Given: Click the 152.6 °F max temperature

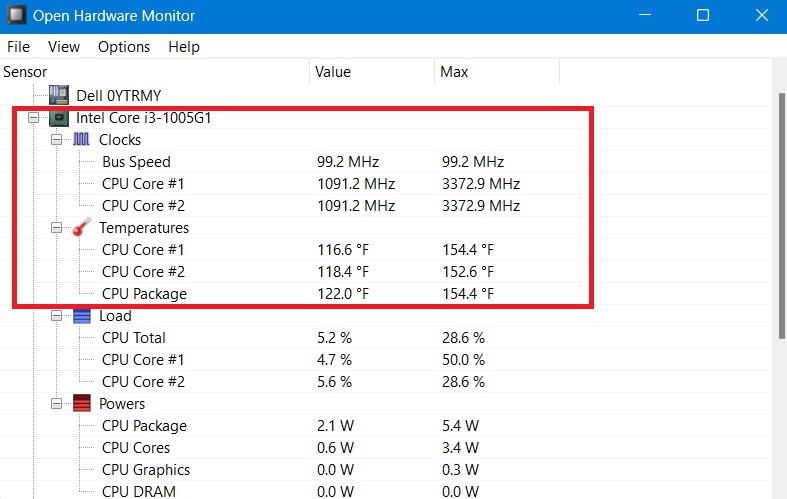Looking at the screenshot, I should [468, 272].
